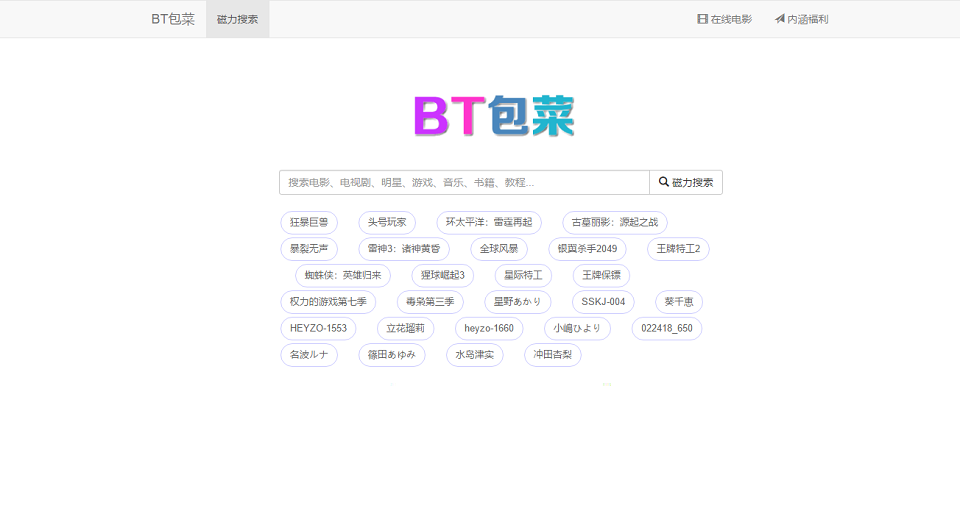Click the 蜘蛛侠：英雄归来 tag
Screen dimensions: 960x530
343,276
